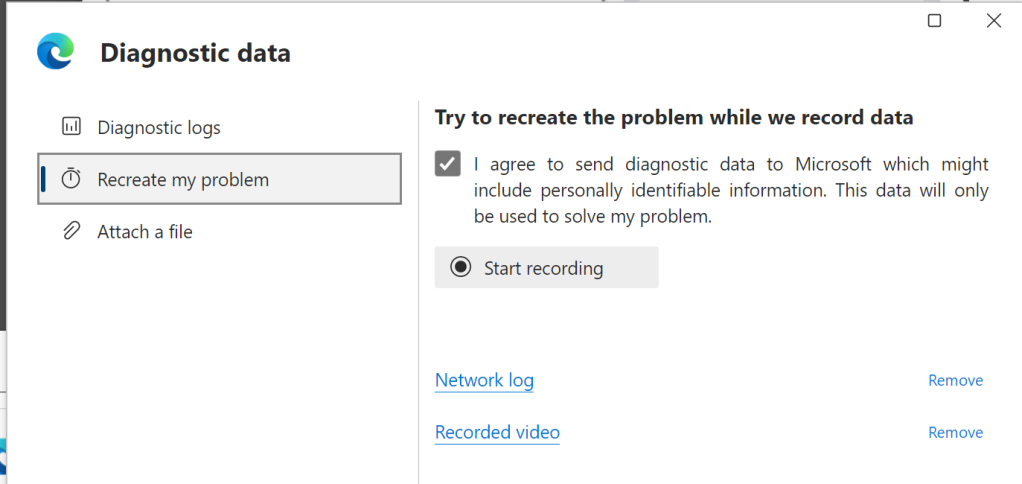The height and width of the screenshot is (484, 1022).
Task: Click the paperclip icon for Attach a file
Action: [x=71, y=232]
